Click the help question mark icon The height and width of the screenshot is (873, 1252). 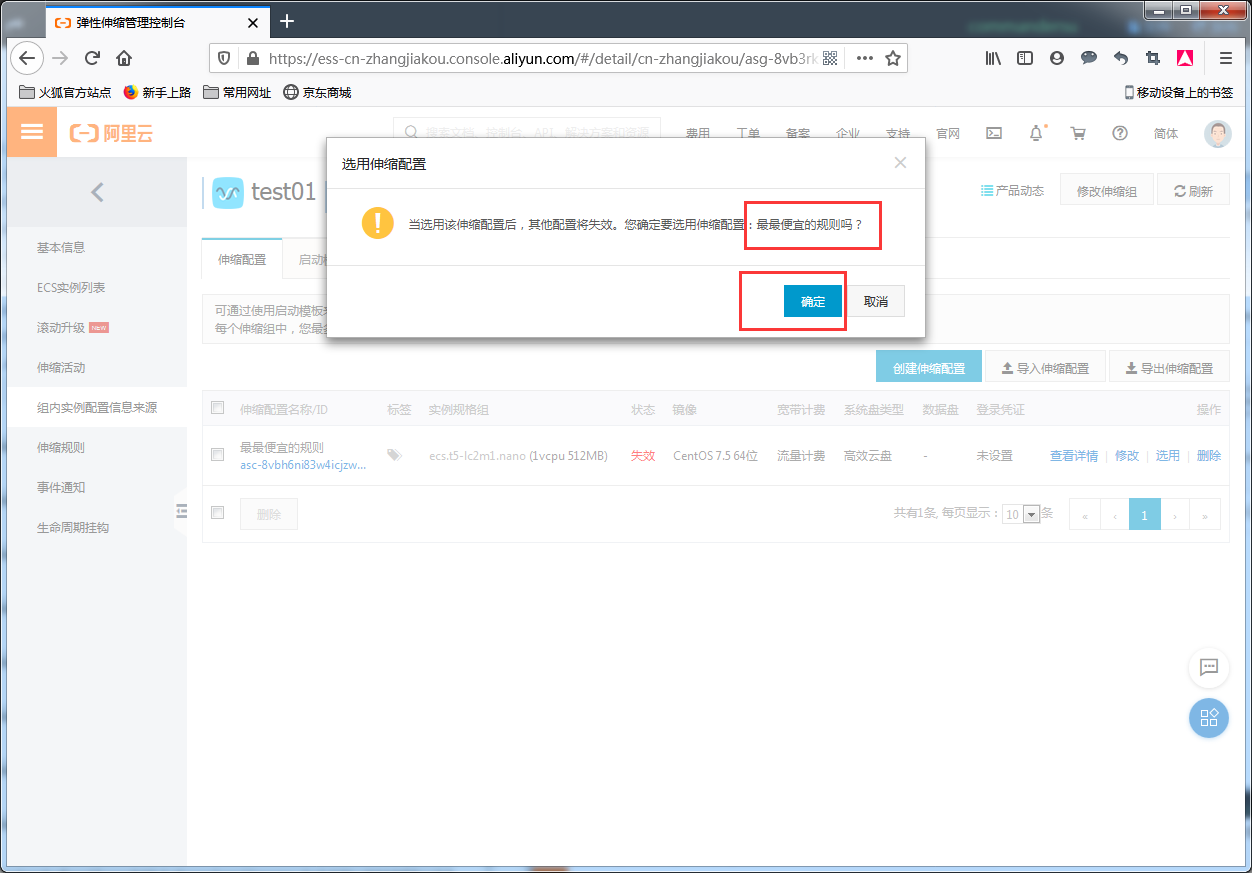(1120, 133)
